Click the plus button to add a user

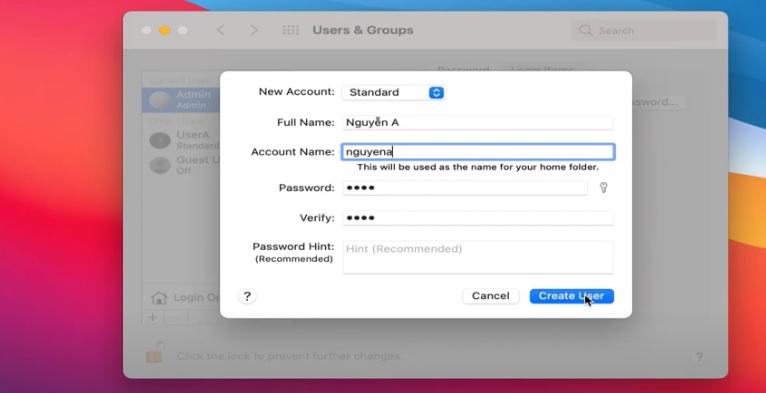[153, 317]
